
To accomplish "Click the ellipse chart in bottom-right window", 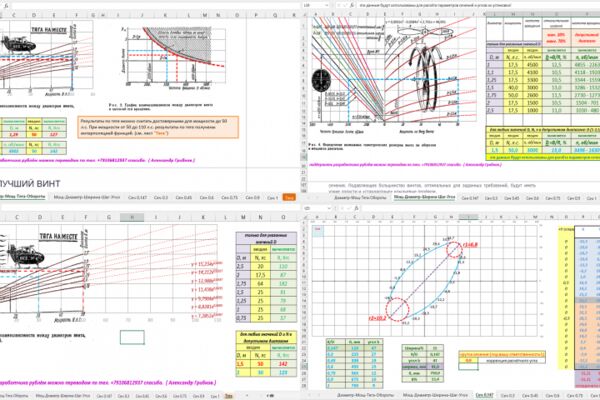I will click(424, 281).
